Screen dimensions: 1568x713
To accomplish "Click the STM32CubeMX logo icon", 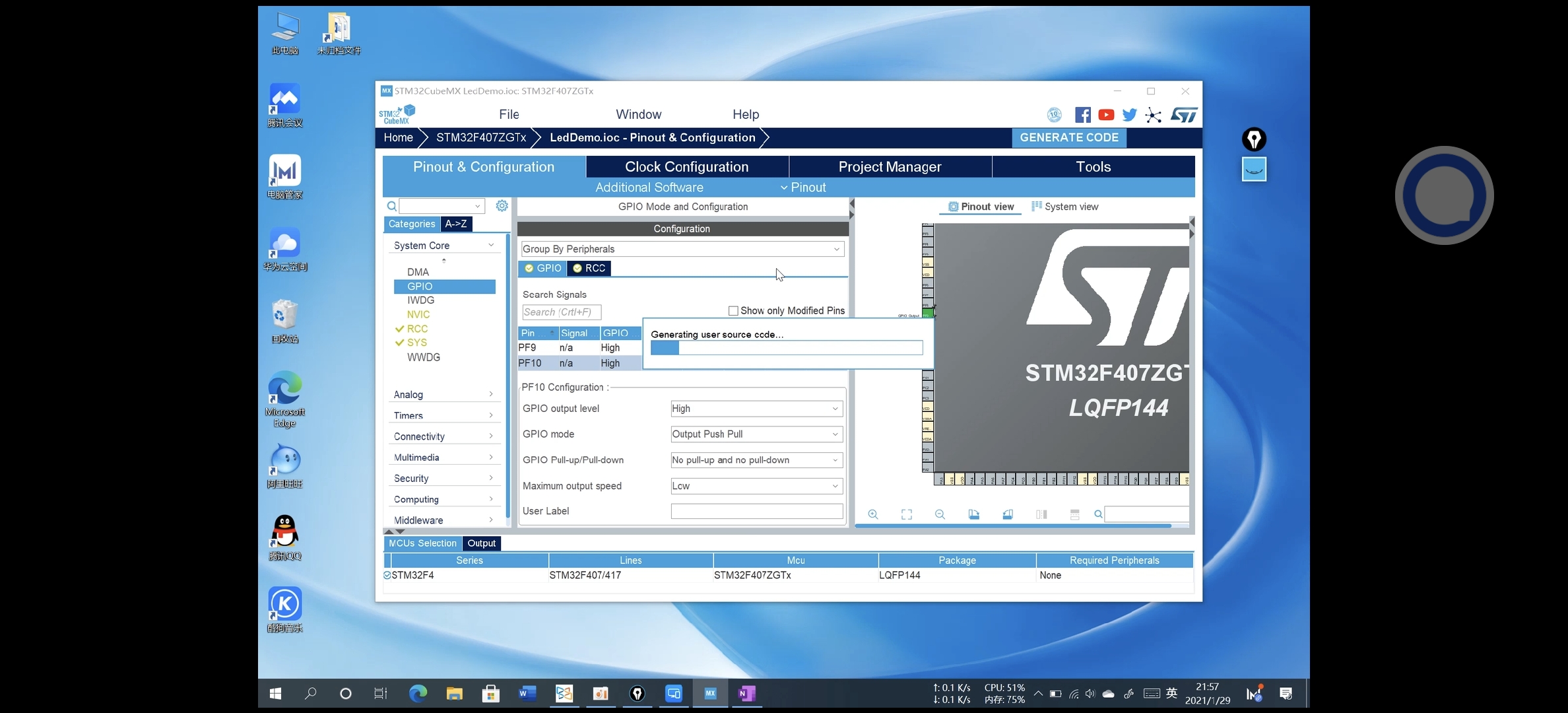I will tap(397, 114).
